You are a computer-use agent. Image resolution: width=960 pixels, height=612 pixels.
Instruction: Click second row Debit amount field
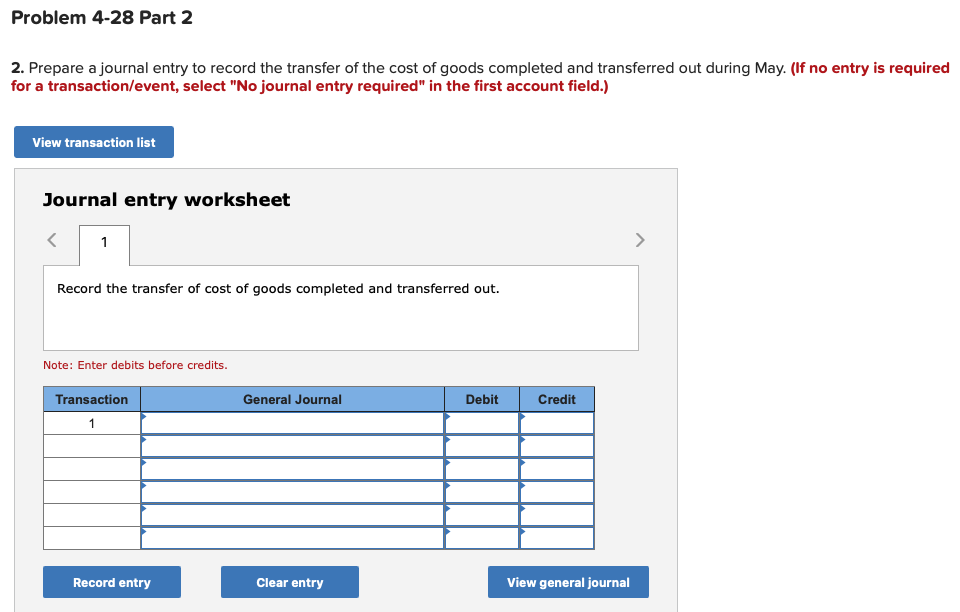tap(482, 446)
